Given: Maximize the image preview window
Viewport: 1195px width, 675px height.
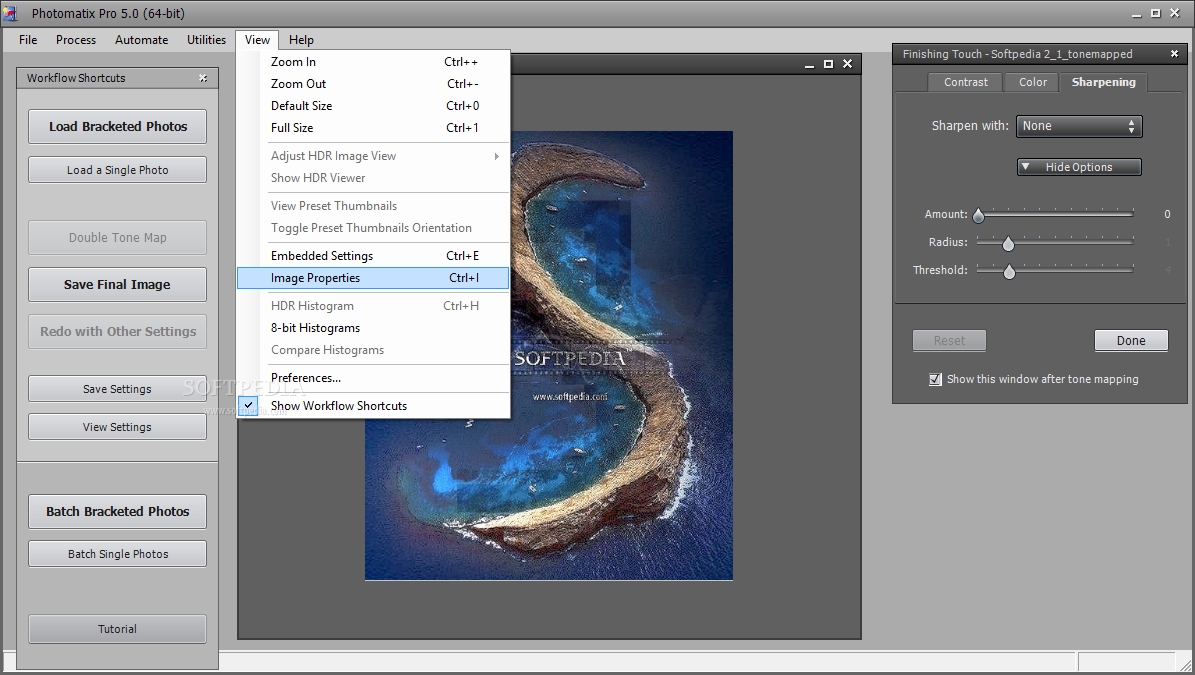Looking at the screenshot, I should point(828,64).
